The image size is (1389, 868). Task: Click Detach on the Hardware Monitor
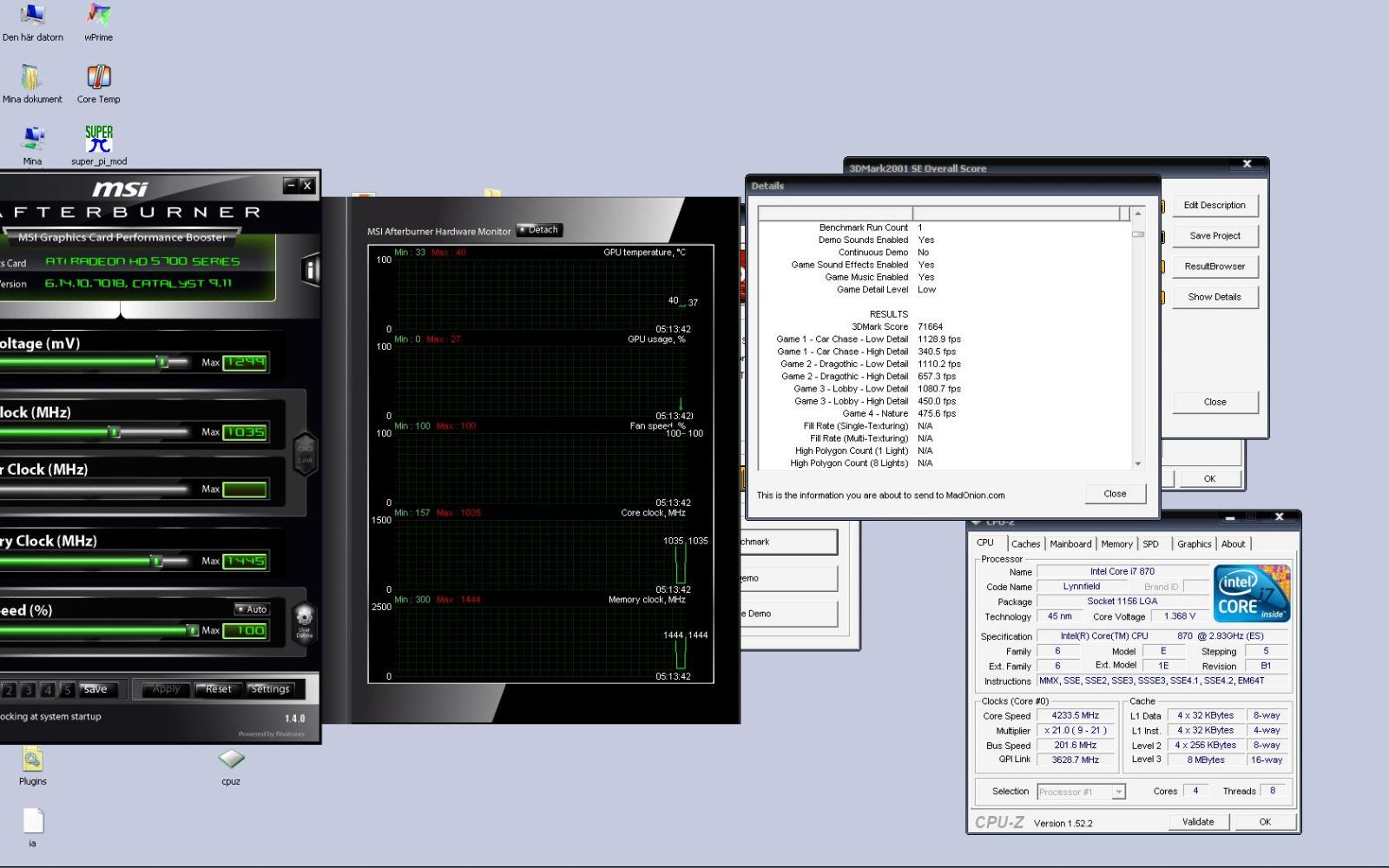click(x=539, y=230)
